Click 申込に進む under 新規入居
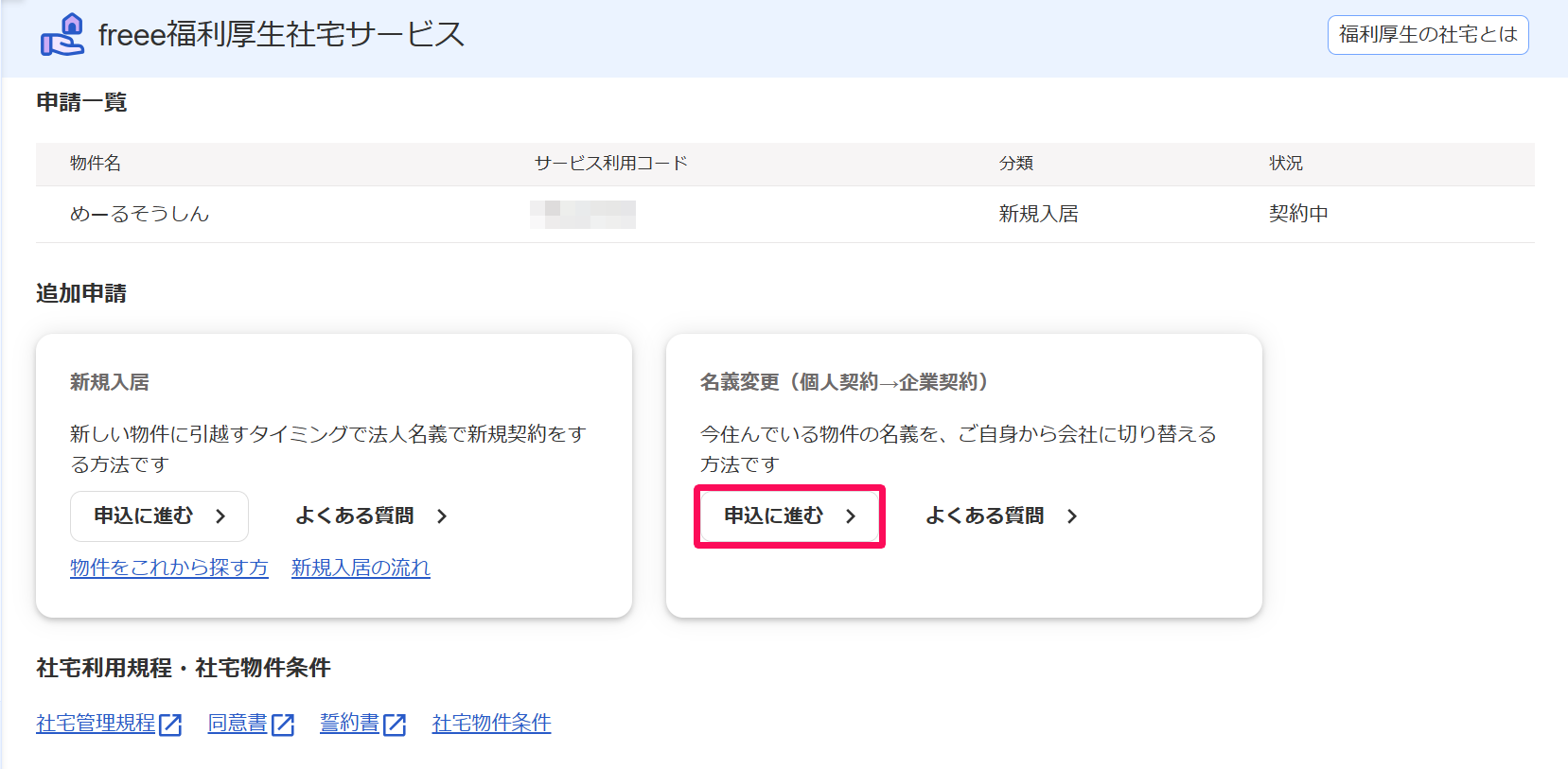 click(x=159, y=516)
